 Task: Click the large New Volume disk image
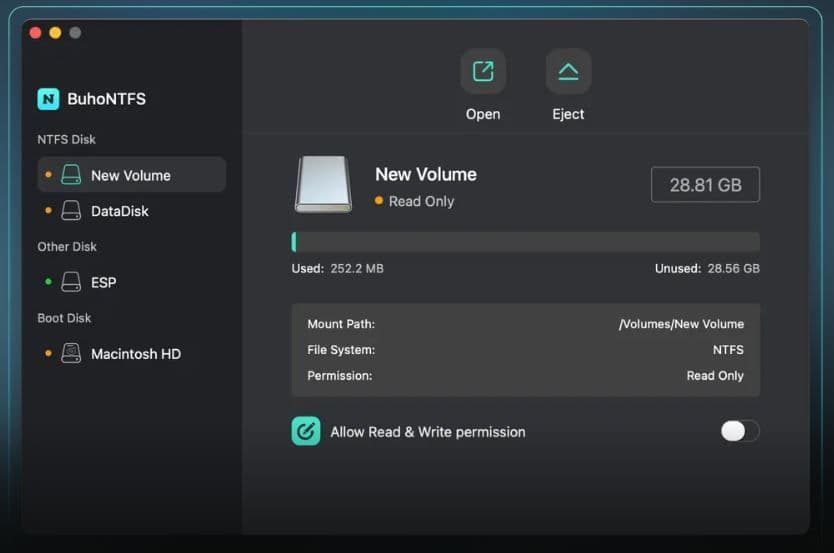pyautogui.click(x=323, y=184)
